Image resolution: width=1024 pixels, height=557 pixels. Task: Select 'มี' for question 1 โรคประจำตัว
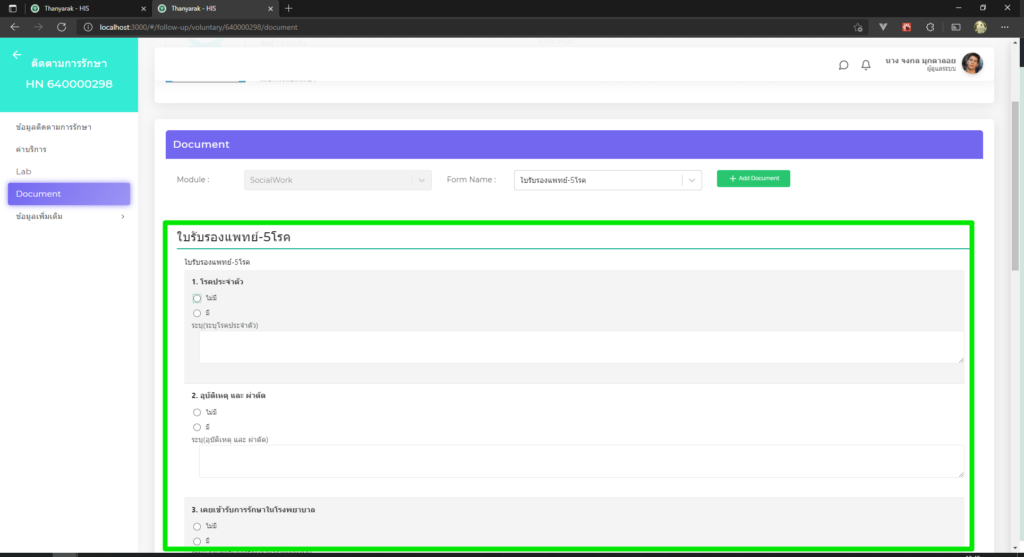197,313
